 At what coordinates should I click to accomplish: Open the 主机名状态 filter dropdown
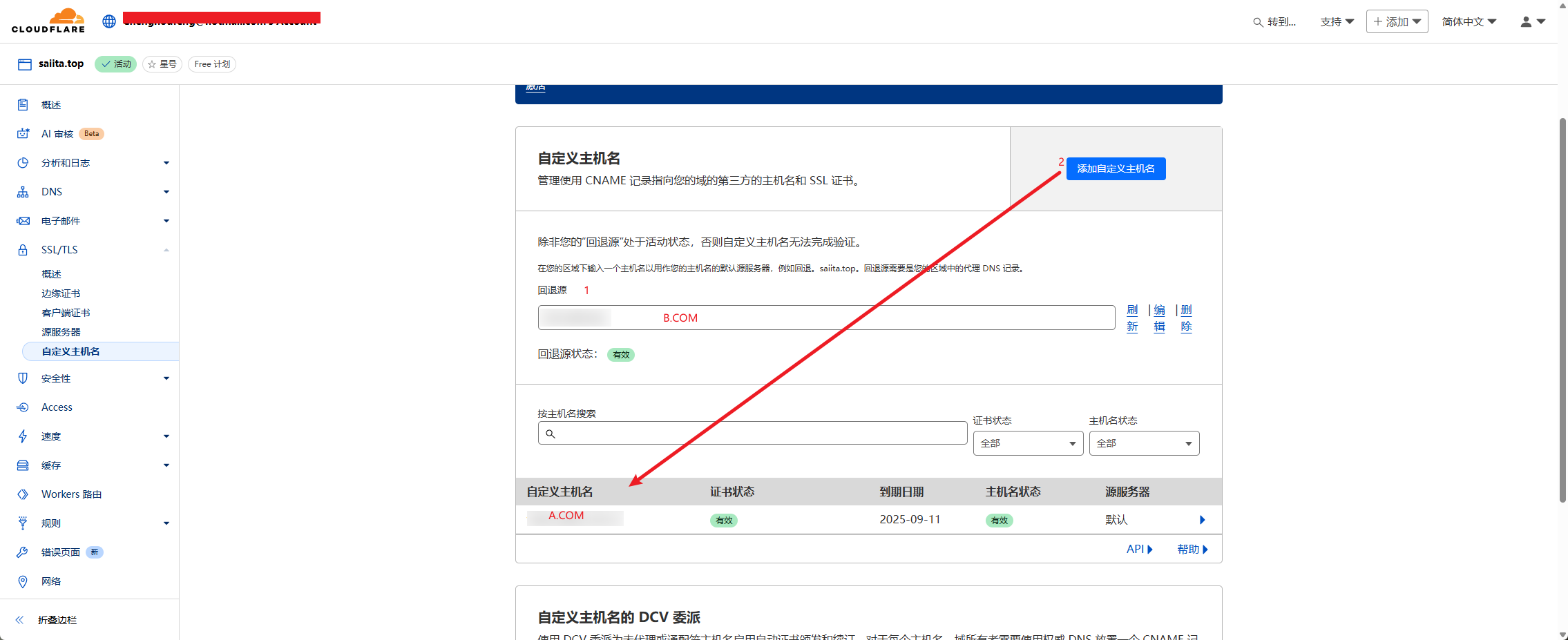point(1143,443)
